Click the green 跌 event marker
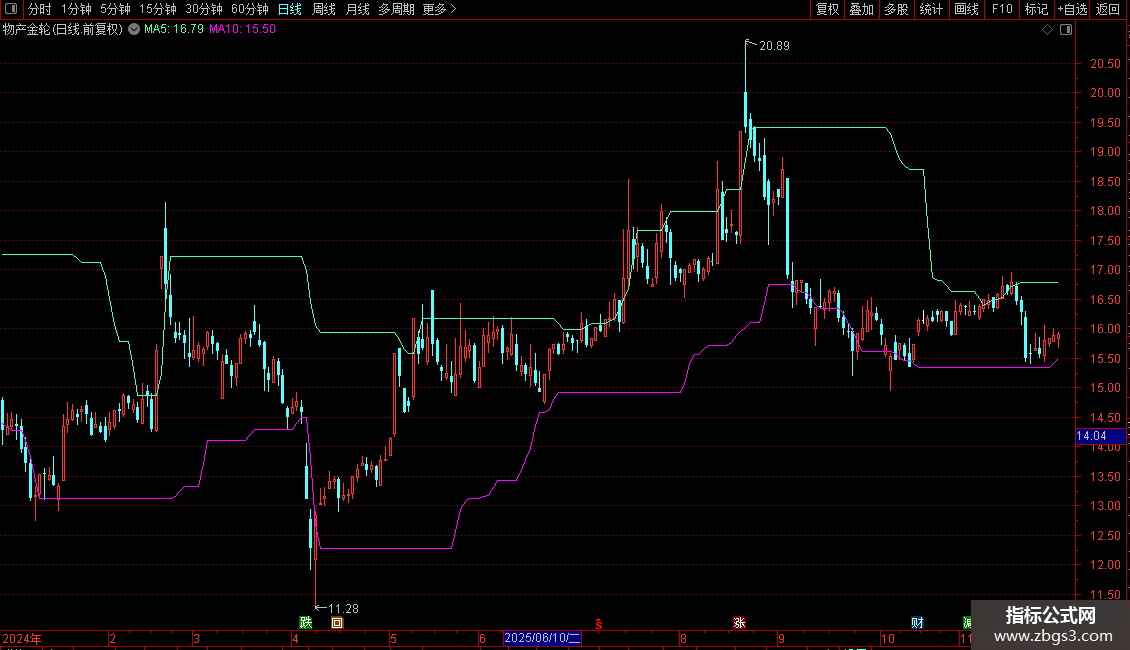Viewport: 1130px width, 650px height. 306,623
